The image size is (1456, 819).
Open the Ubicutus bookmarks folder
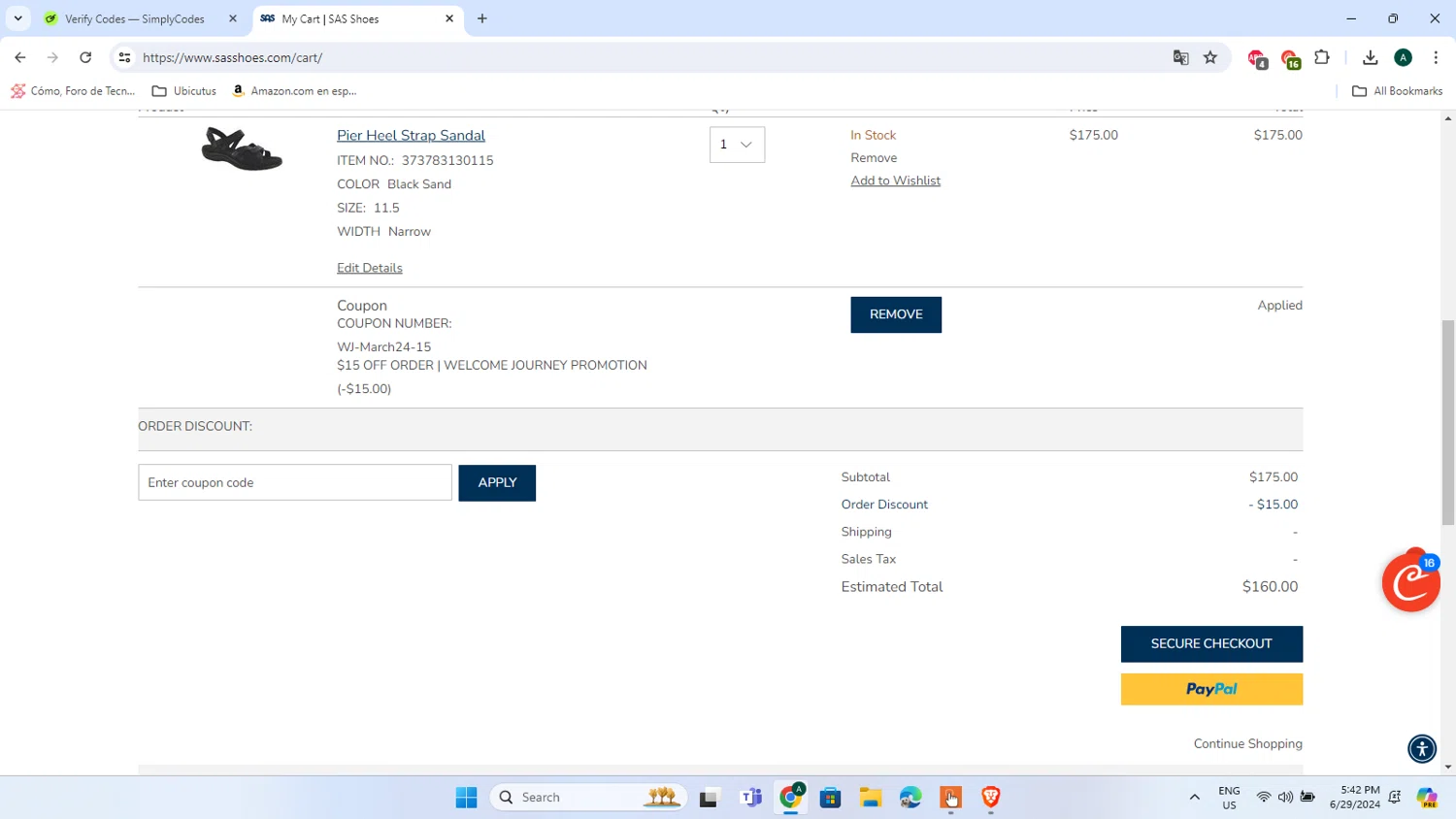coord(184,91)
